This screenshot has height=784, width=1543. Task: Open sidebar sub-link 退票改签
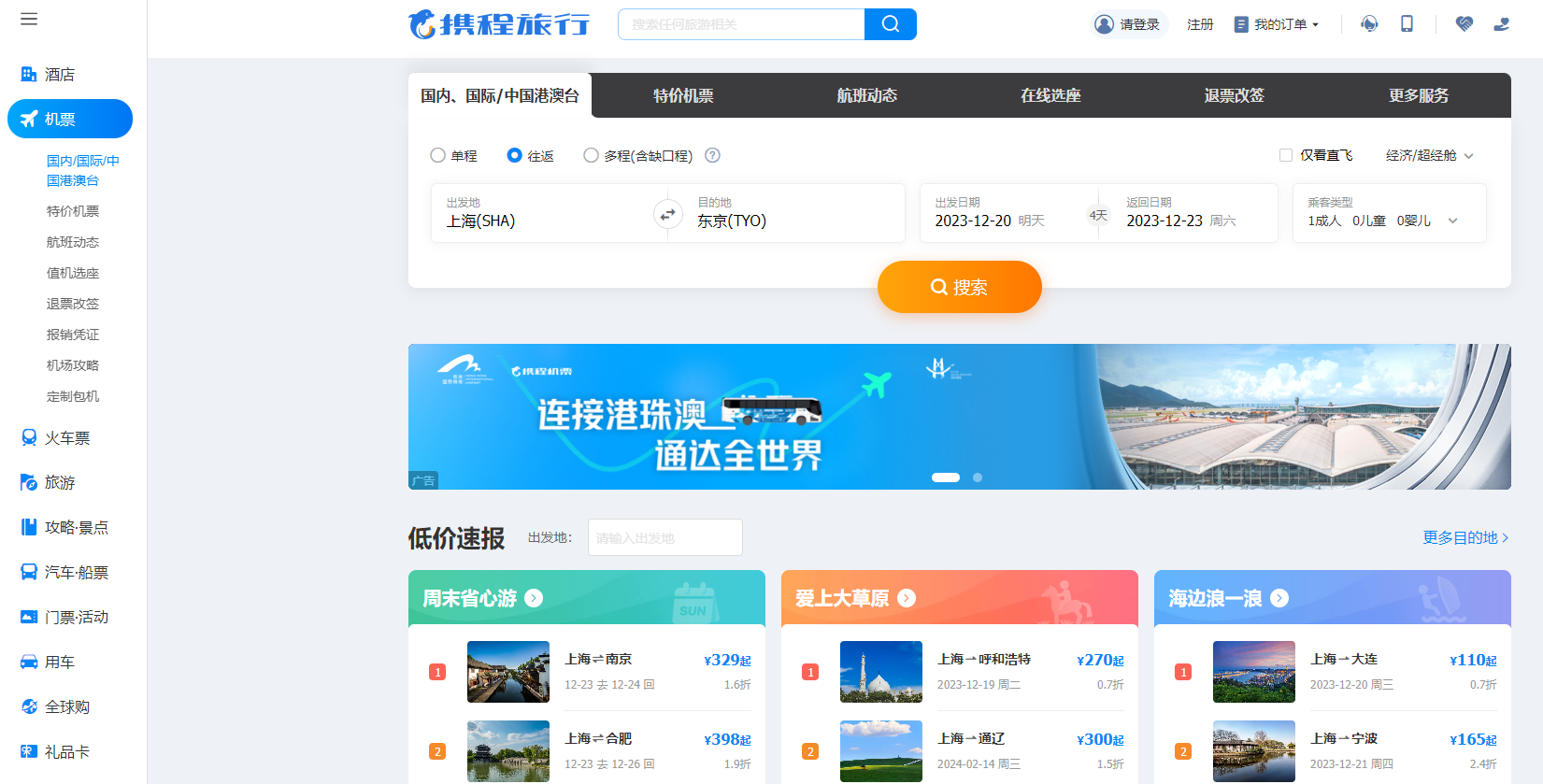[73, 304]
